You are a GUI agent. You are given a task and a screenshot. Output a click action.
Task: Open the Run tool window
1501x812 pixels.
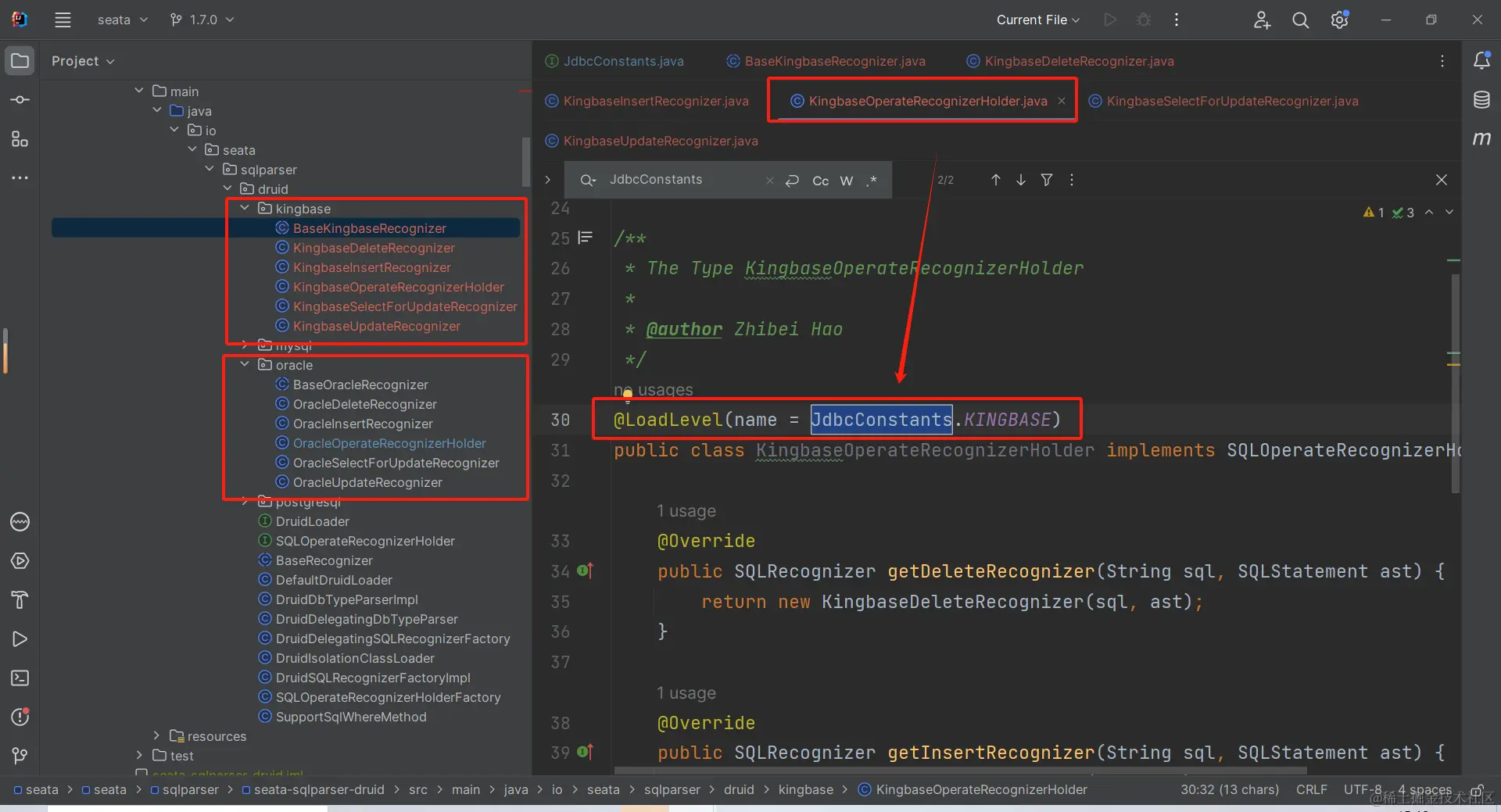coord(20,639)
